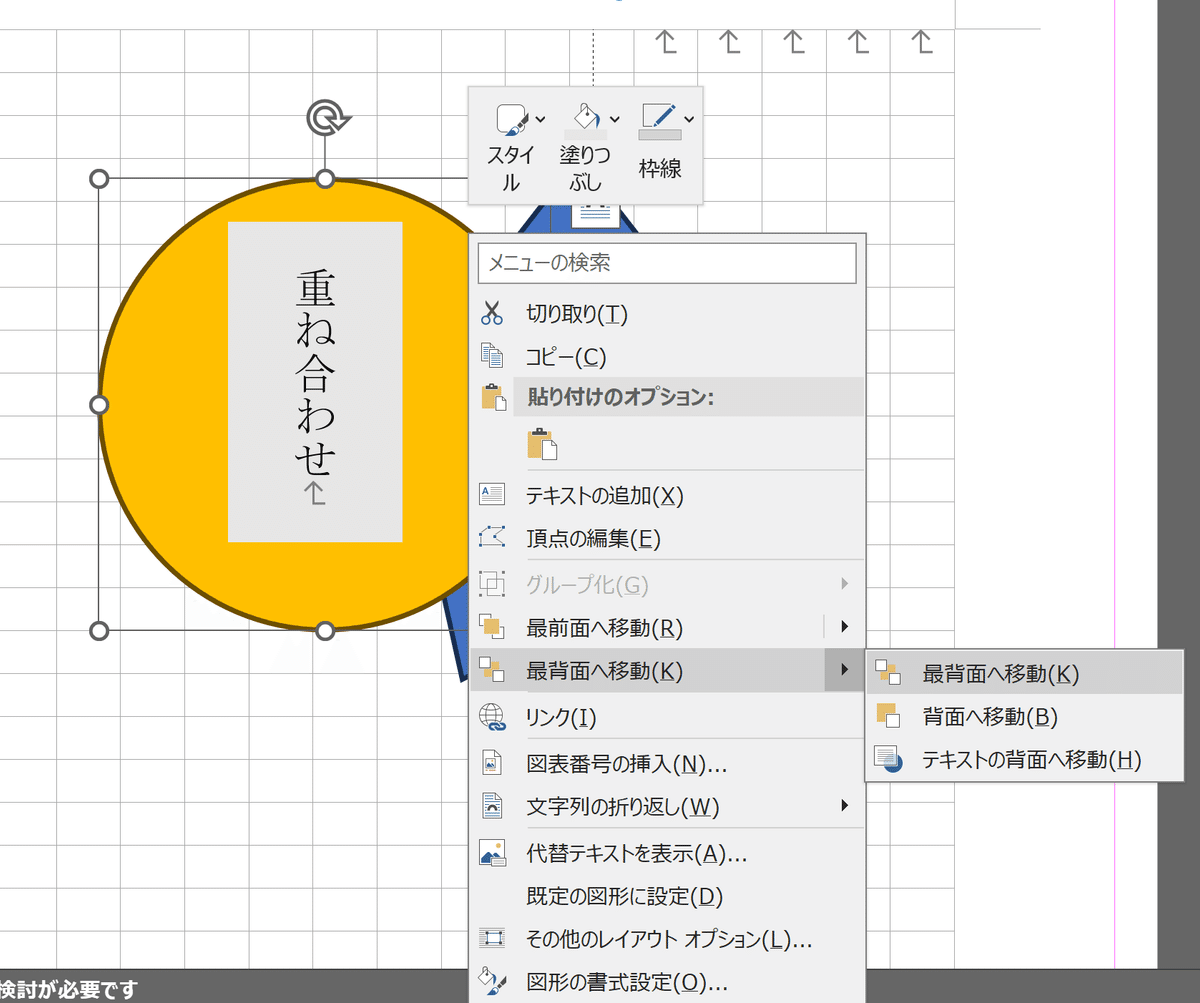This screenshot has height=1003, width=1200.
Task: Click the scissors cut icon
Action: point(492,314)
